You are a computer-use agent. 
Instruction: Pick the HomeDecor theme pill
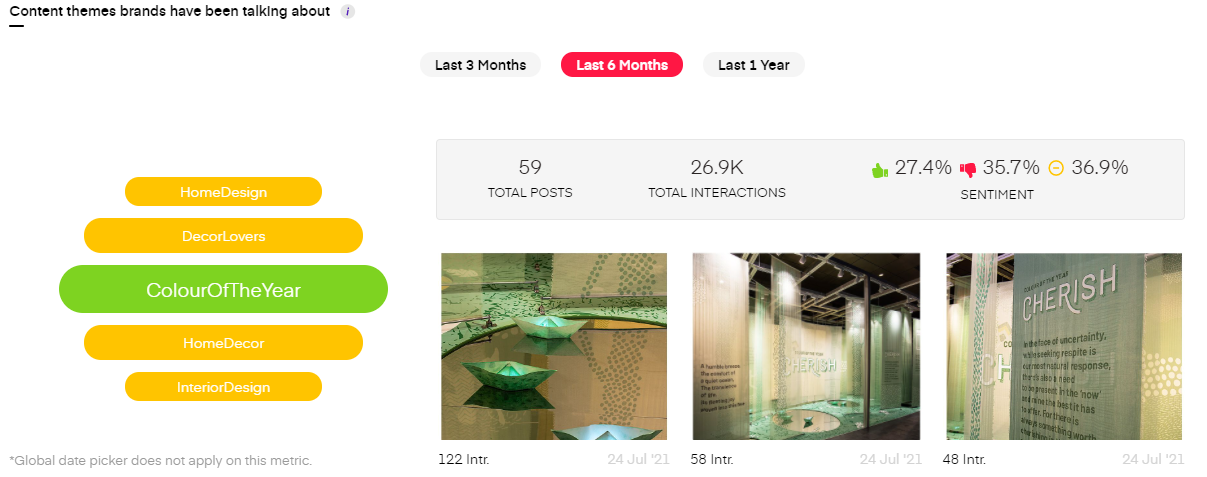(223, 342)
